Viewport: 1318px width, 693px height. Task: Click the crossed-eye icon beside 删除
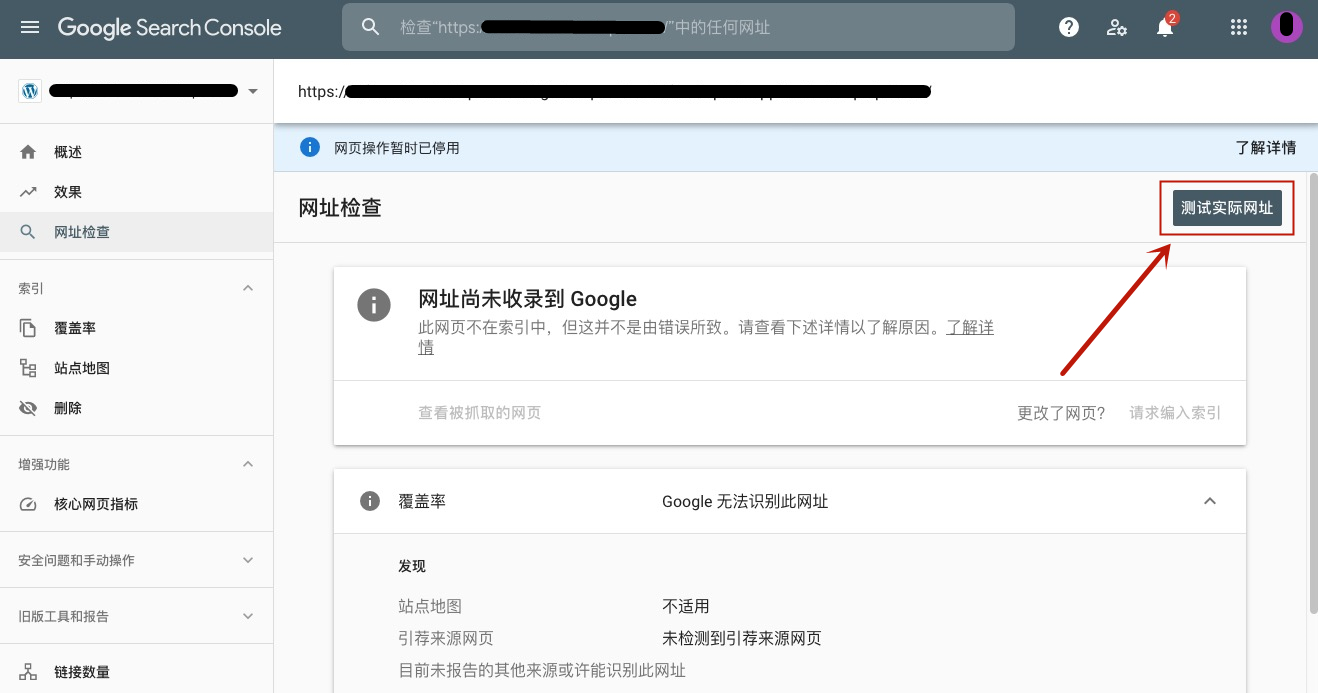[28, 408]
